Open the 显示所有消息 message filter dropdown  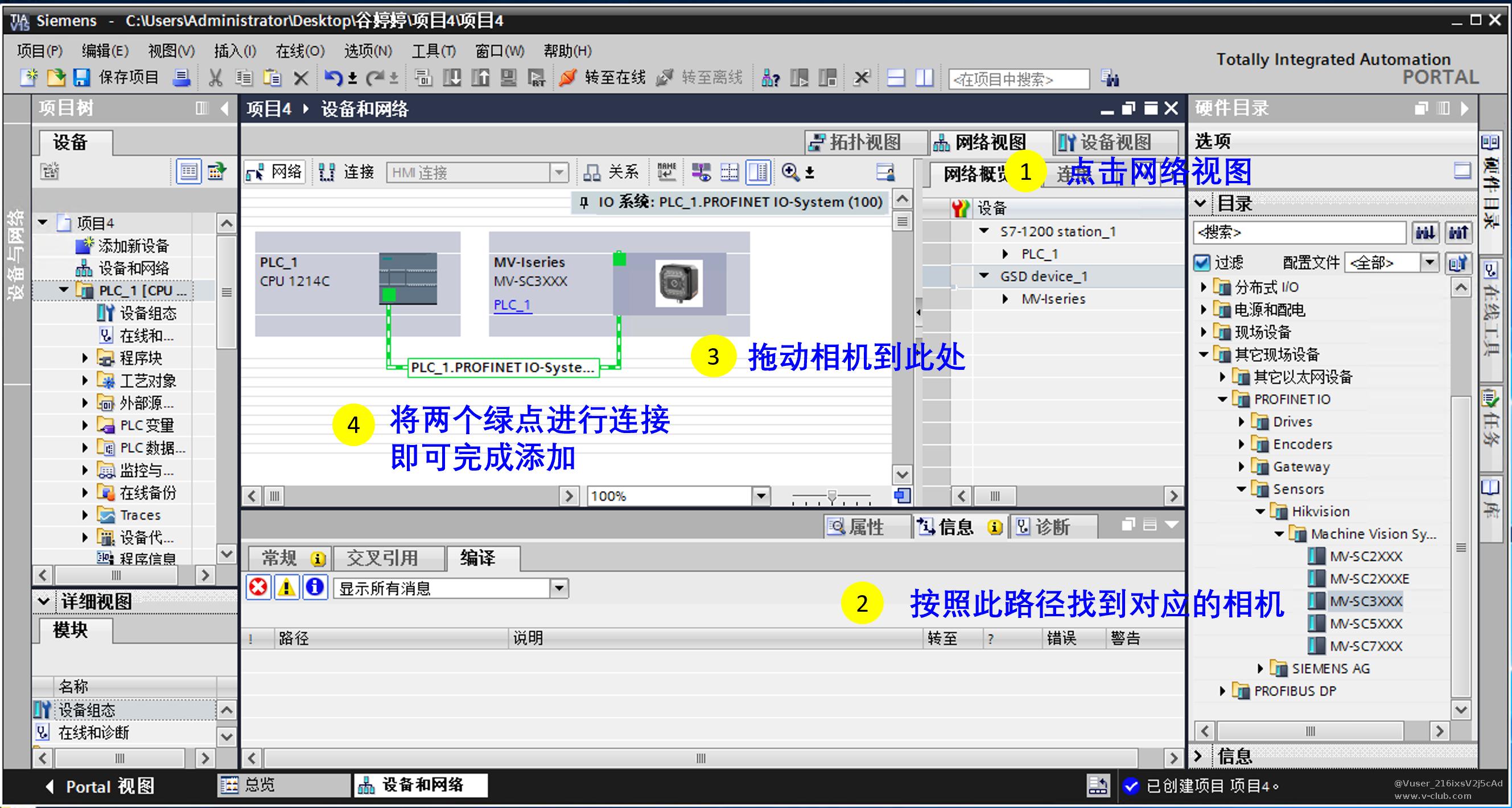click(x=559, y=588)
